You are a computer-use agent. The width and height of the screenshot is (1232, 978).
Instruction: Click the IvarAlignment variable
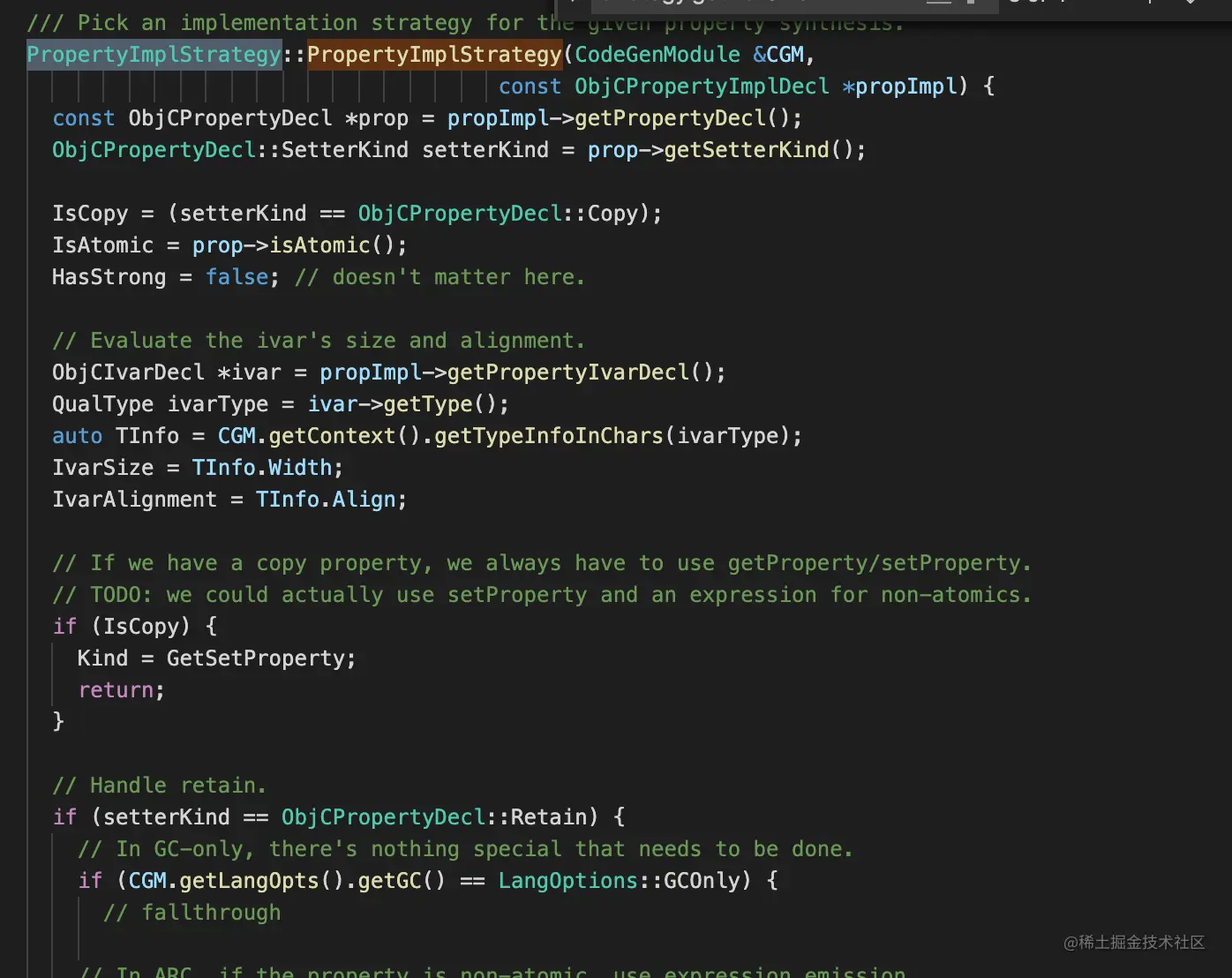(134, 500)
